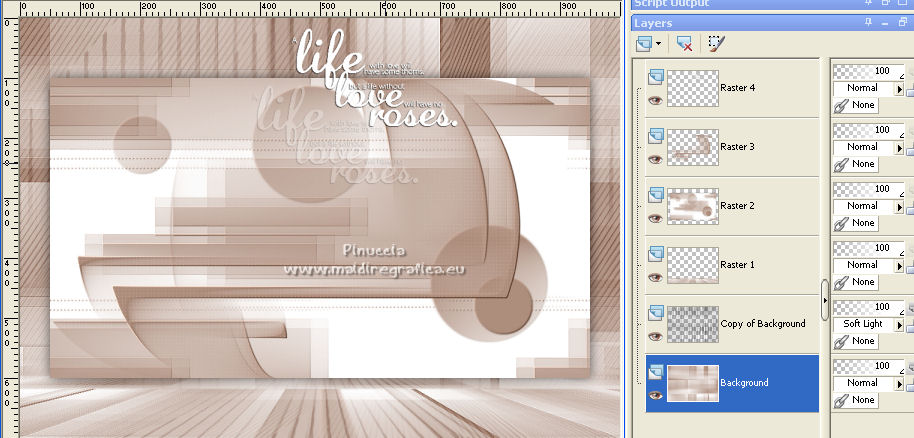Select the Raster 4 layer name
The width and height of the screenshot is (914, 438).
pyautogui.click(x=737, y=88)
